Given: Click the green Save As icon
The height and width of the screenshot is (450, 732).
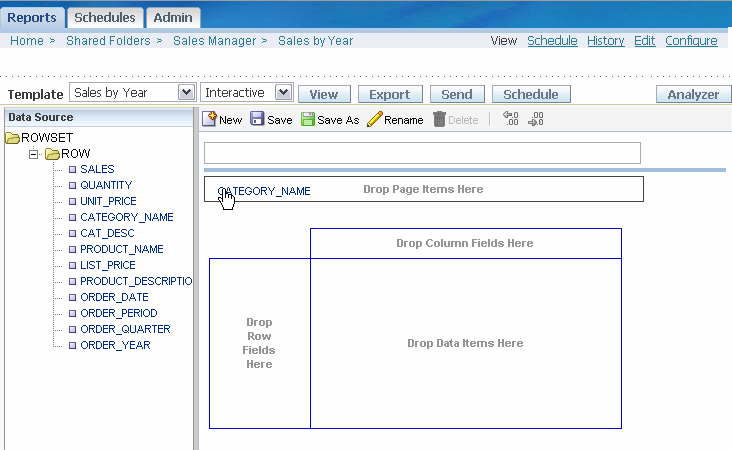Looking at the screenshot, I should point(307,120).
